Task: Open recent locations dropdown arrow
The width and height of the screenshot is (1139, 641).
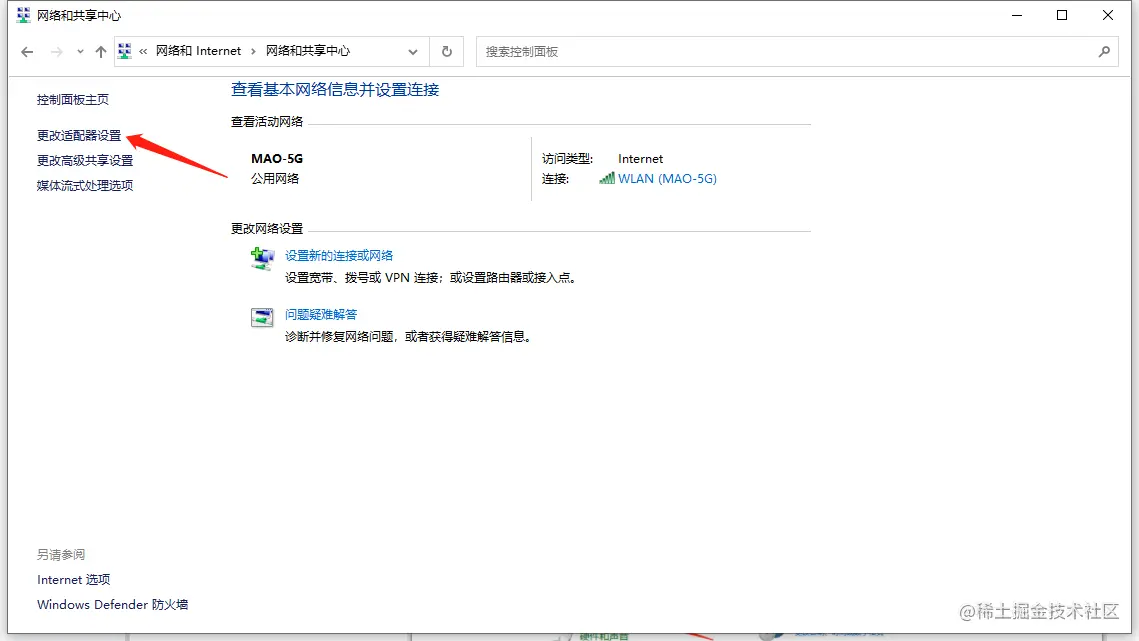Action: (x=80, y=52)
